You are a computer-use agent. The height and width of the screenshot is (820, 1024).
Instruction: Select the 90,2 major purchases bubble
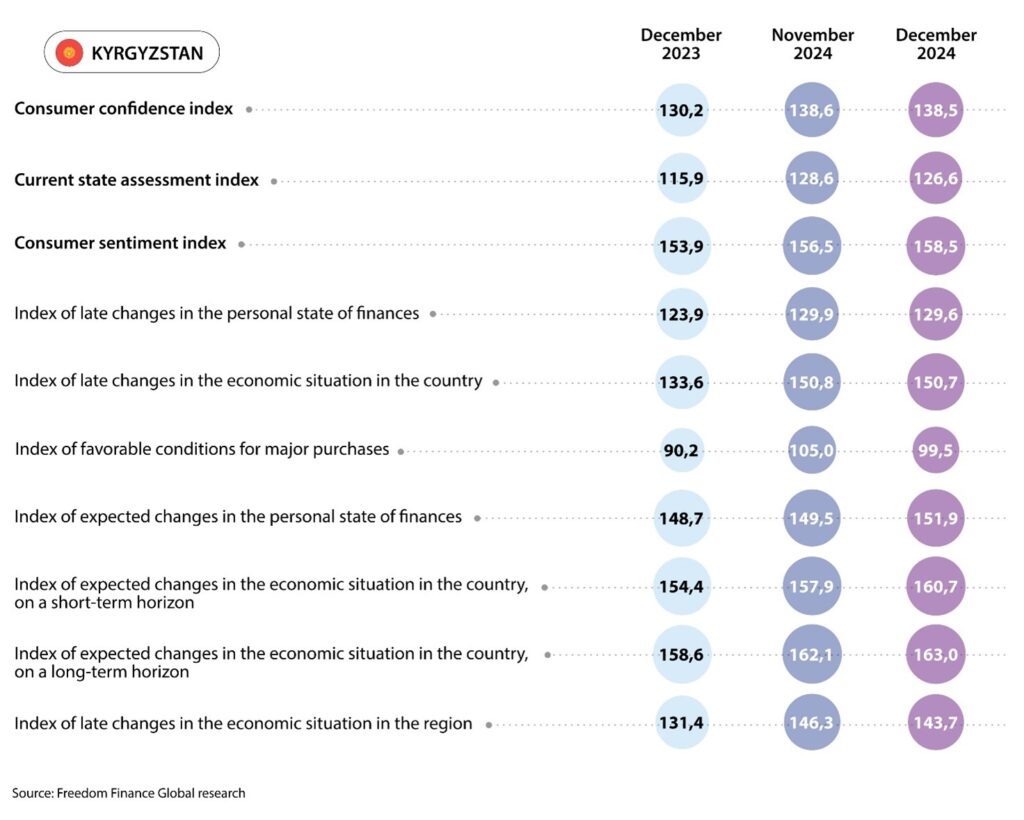[681, 450]
